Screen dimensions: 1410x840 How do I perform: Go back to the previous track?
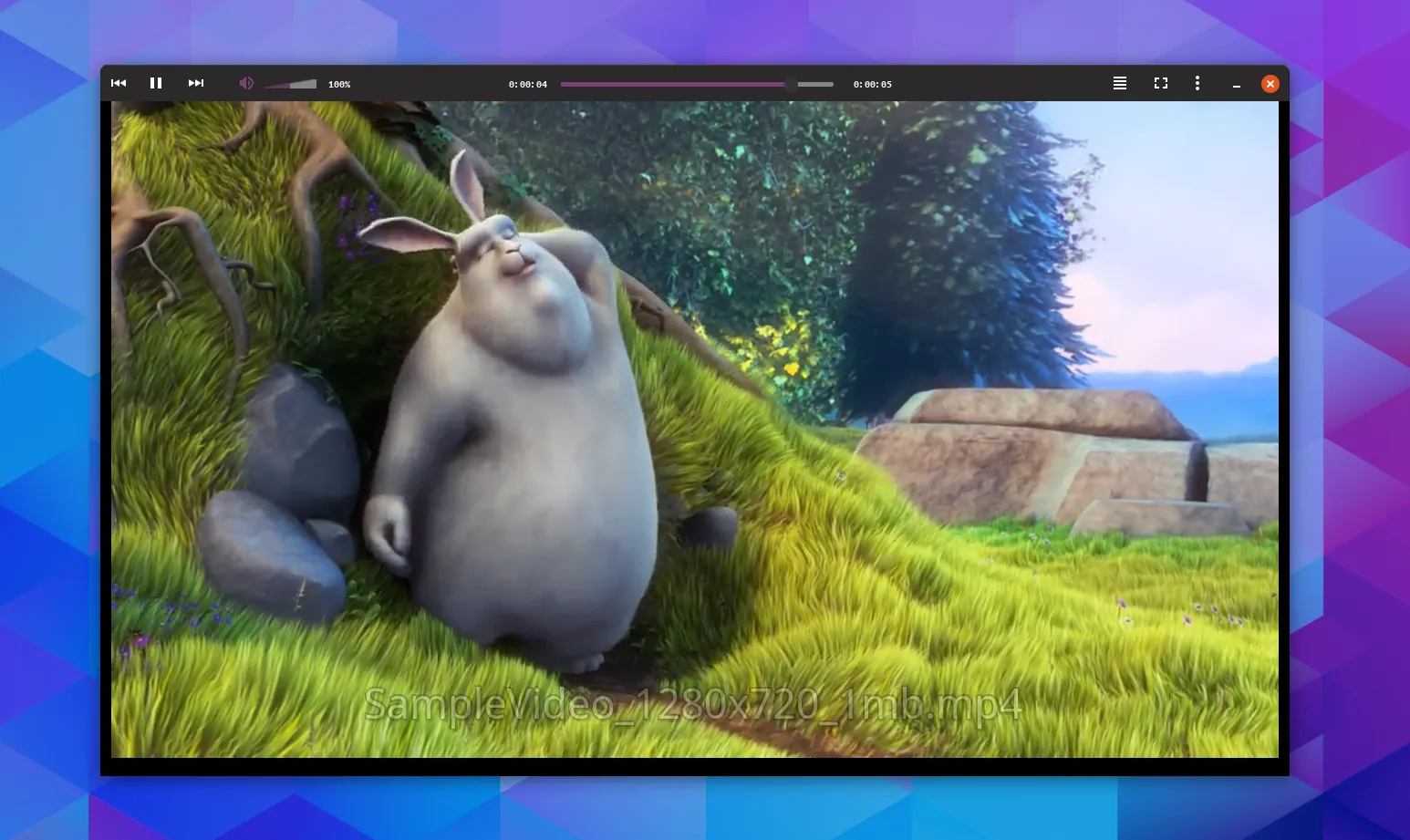coord(118,83)
